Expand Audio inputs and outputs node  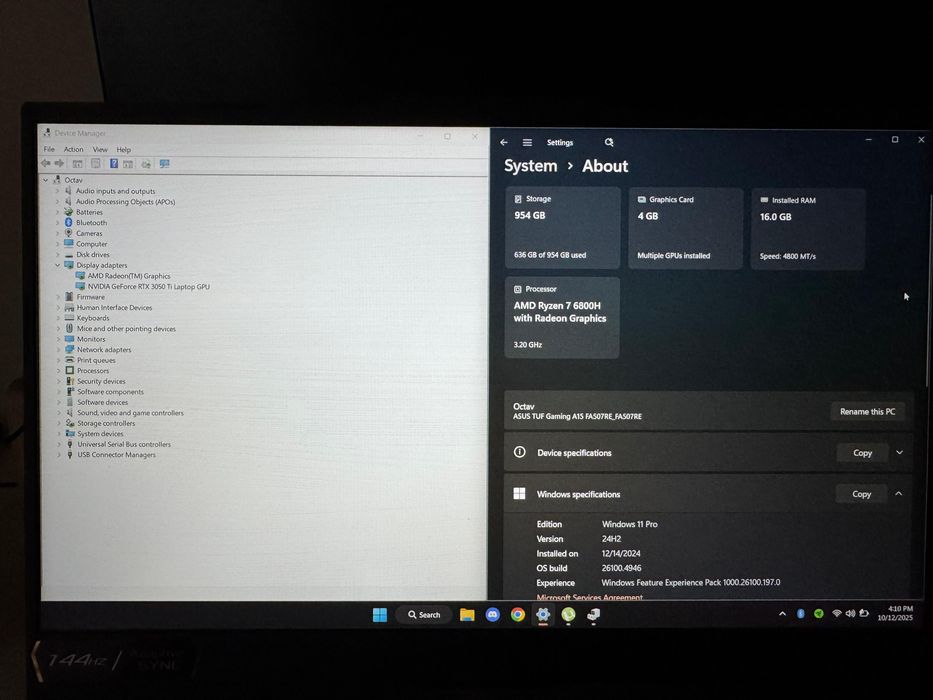58,191
